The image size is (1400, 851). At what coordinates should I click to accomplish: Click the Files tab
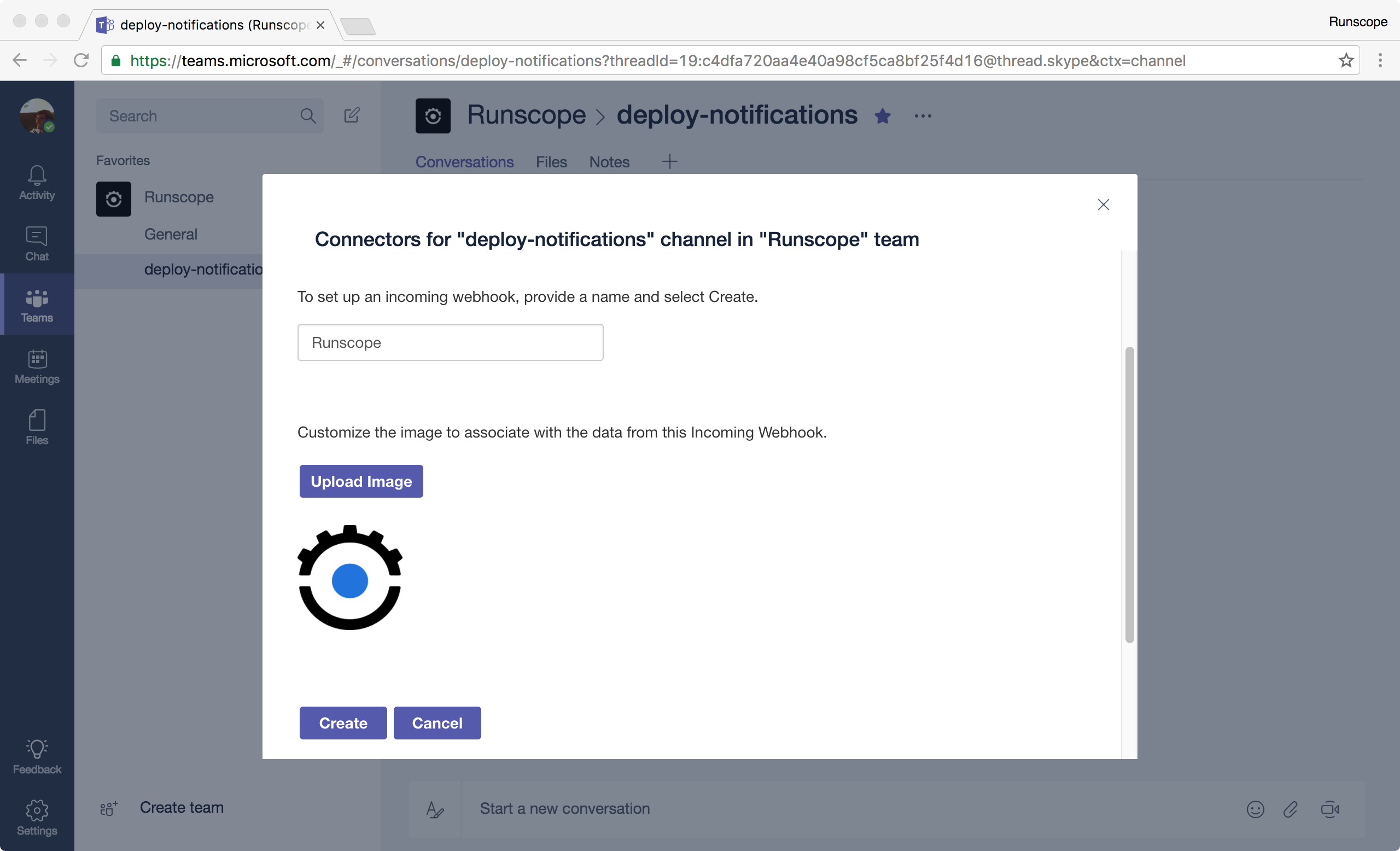point(551,162)
